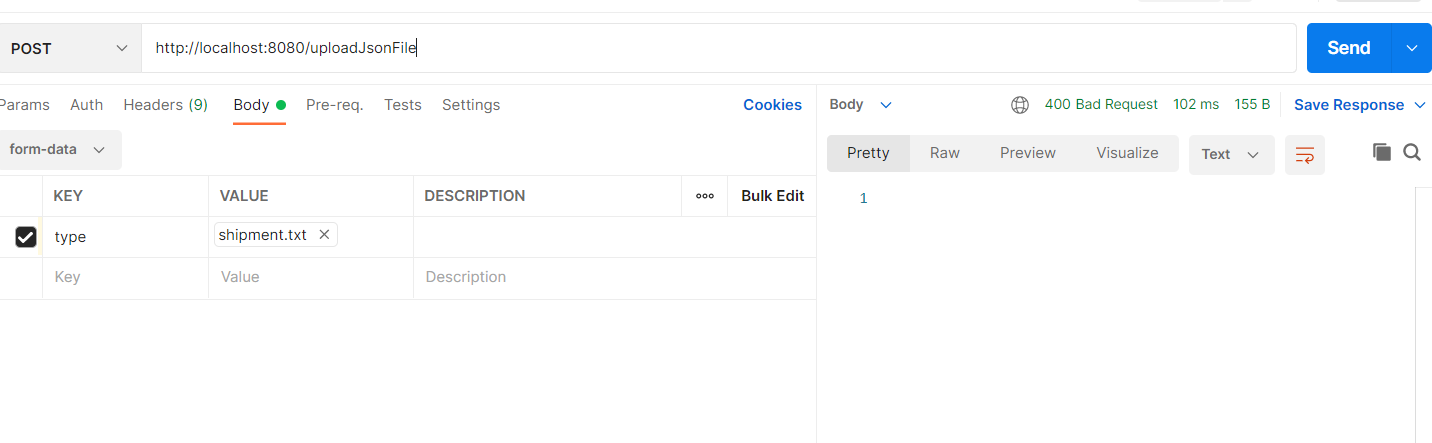Image resolution: width=1432 pixels, height=443 pixels.
Task: Open the Cookies link
Action: point(772,105)
